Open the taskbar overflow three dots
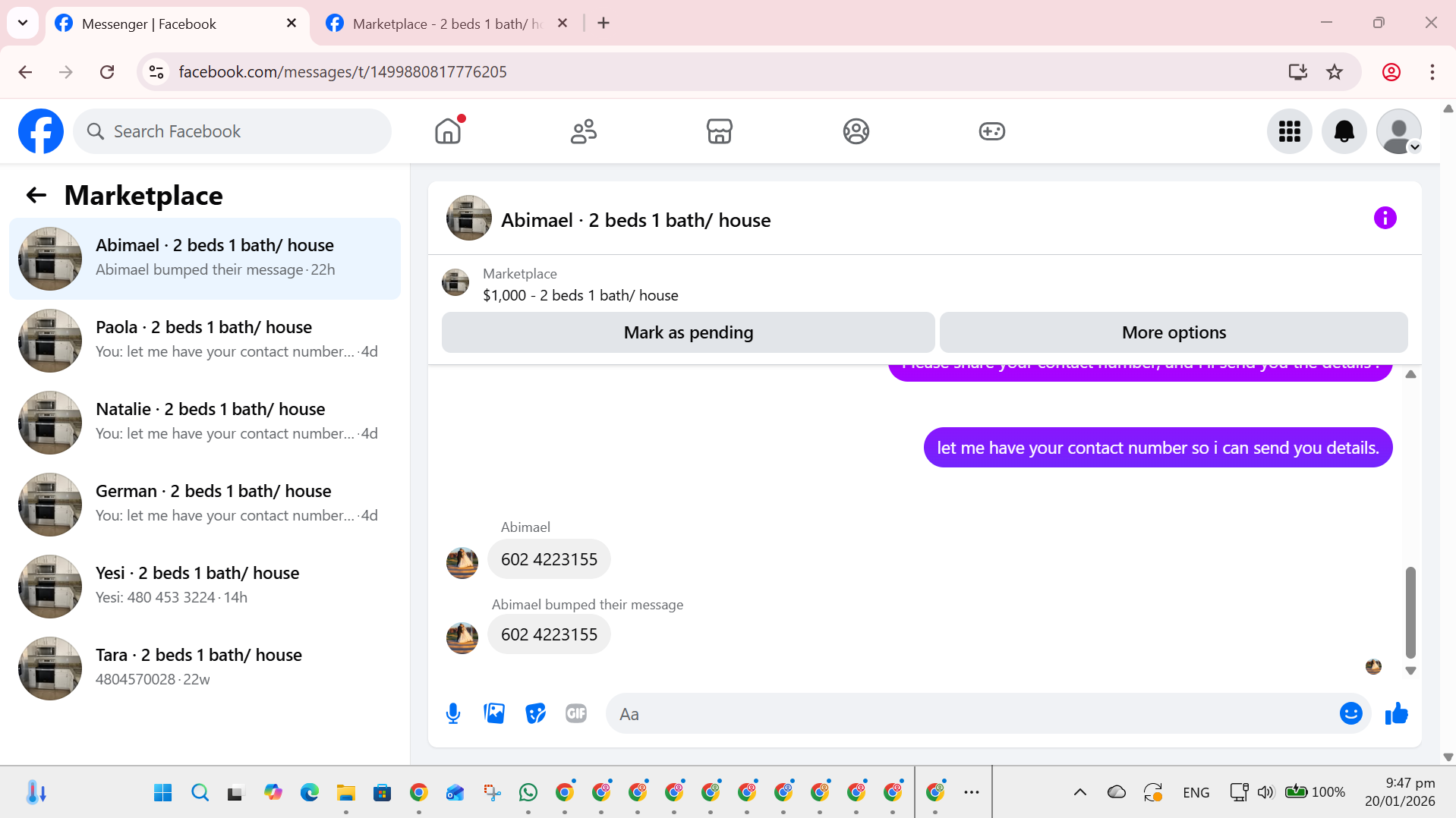This screenshot has height=818, width=1456. [971, 792]
